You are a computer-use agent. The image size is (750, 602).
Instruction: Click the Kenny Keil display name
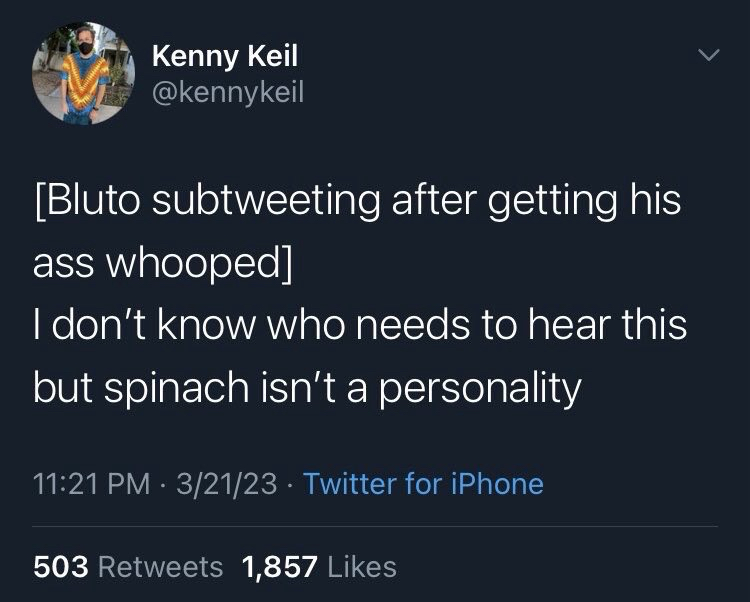[x=224, y=57]
